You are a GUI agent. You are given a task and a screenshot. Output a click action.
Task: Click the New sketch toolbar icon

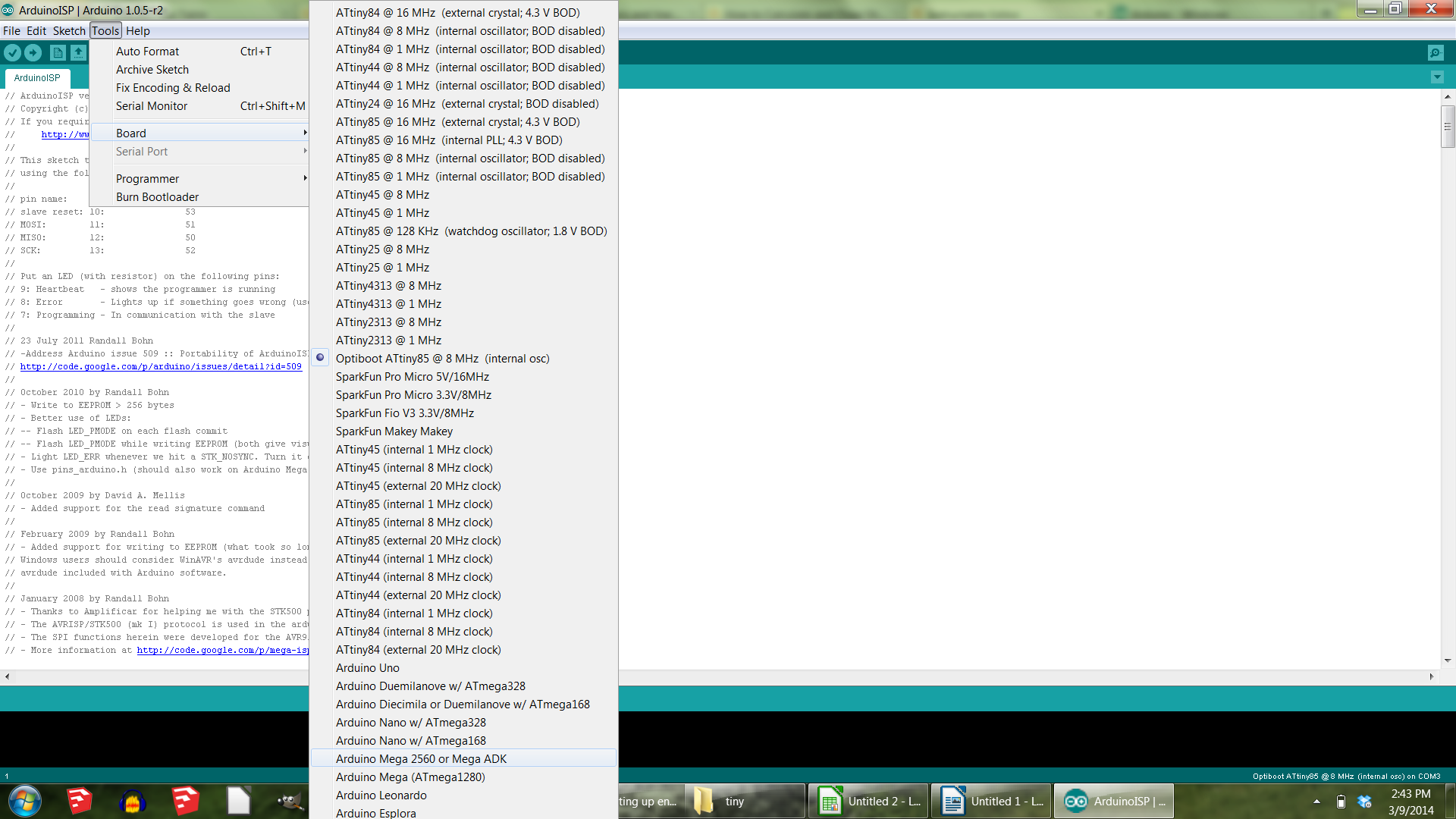point(58,52)
